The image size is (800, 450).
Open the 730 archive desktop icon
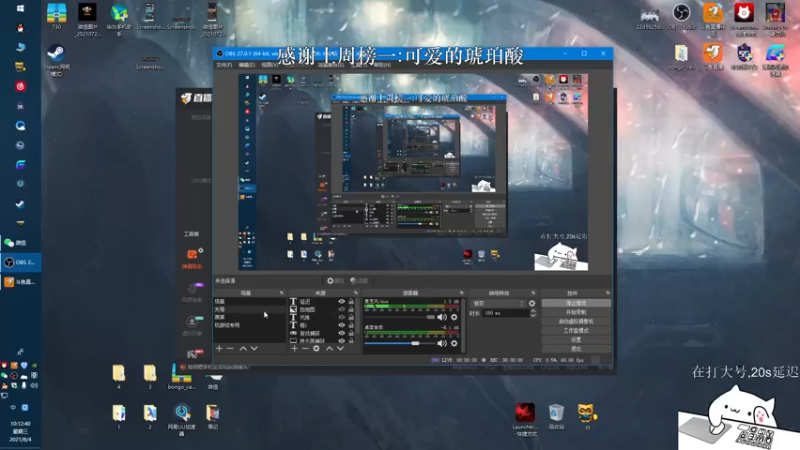pos(56,16)
